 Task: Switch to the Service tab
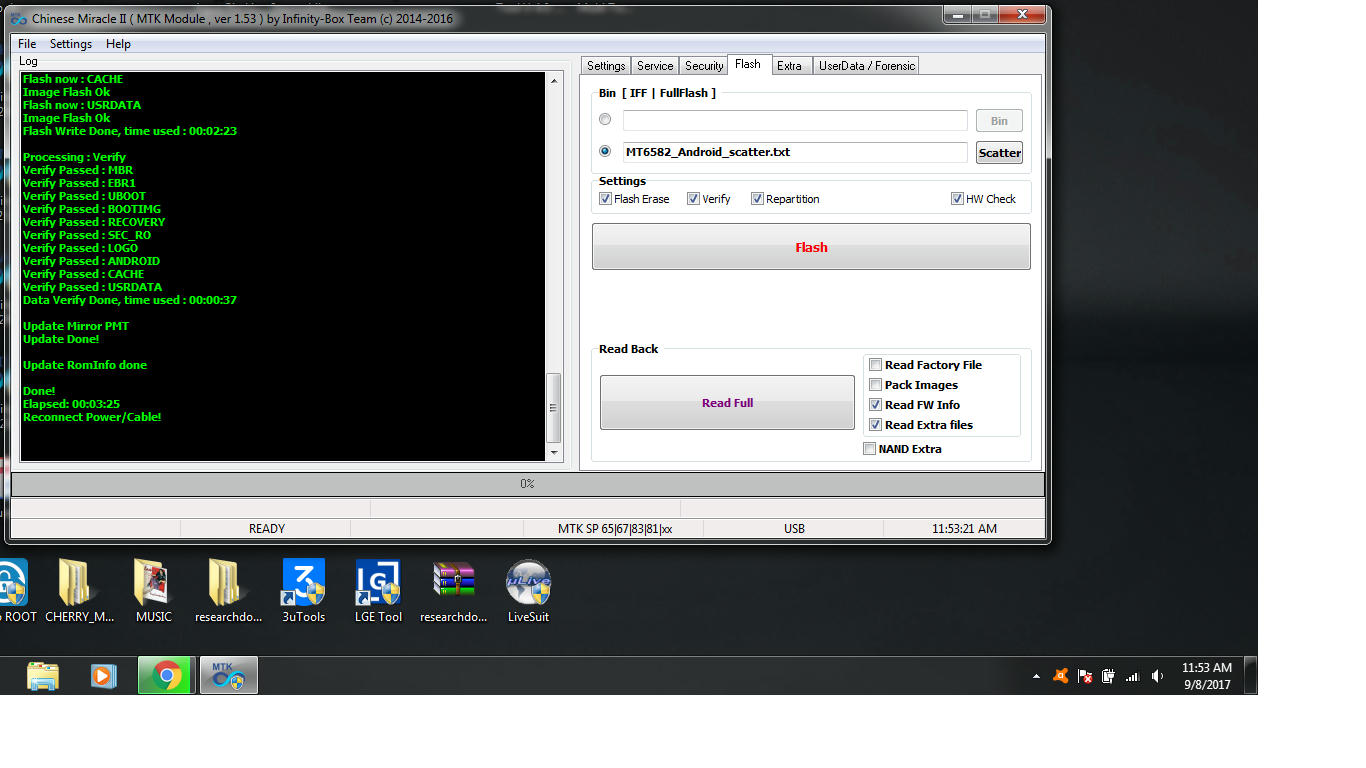[x=655, y=66]
